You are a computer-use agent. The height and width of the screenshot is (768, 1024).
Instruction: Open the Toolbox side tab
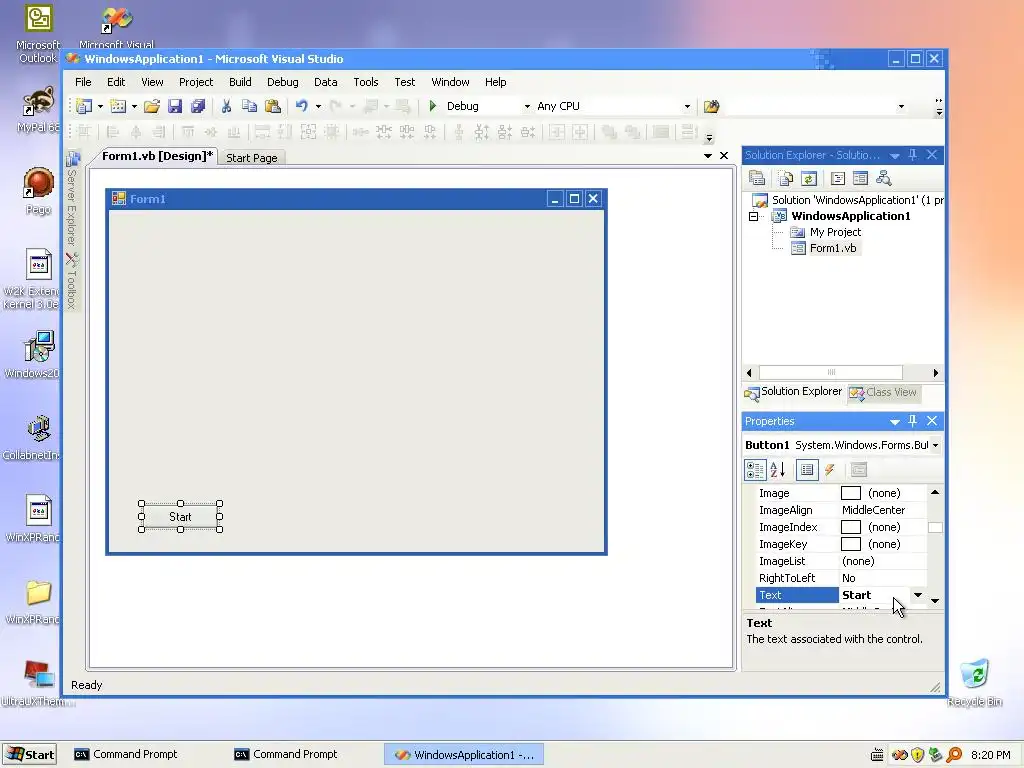point(72,281)
